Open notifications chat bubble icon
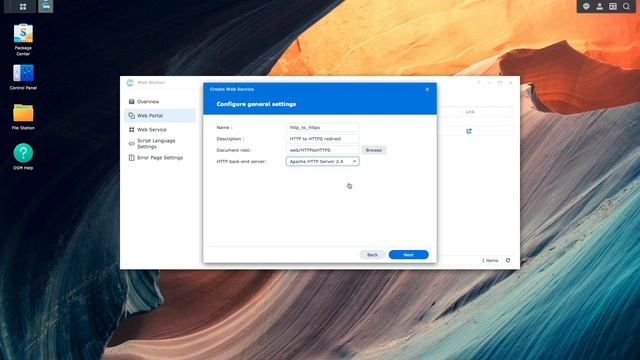The image size is (640, 360). tap(586, 6)
